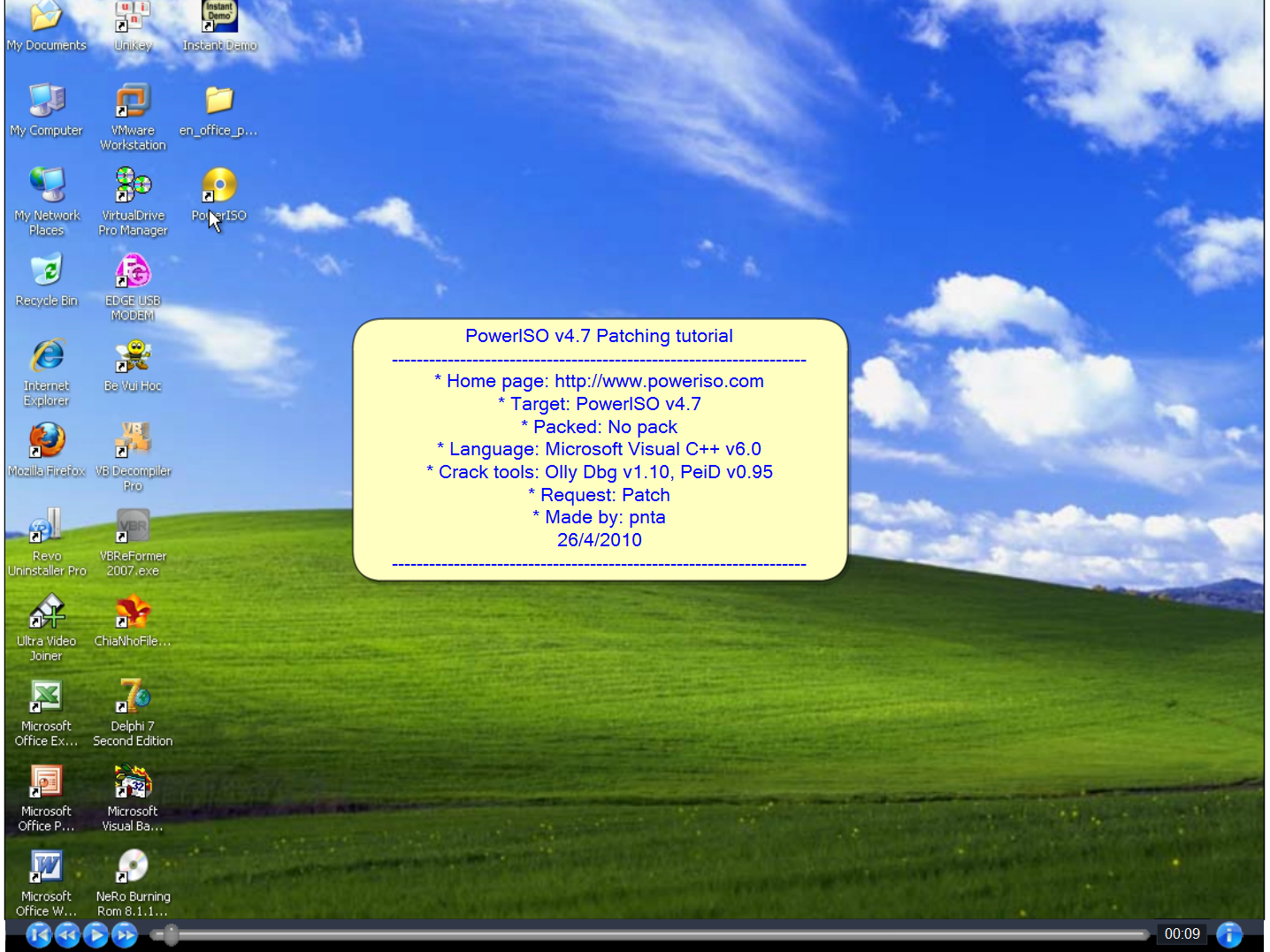The image size is (1270, 952).
Task: Click the 'Packed: No pack' line
Action: pyautogui.click(x=600, y=427)
